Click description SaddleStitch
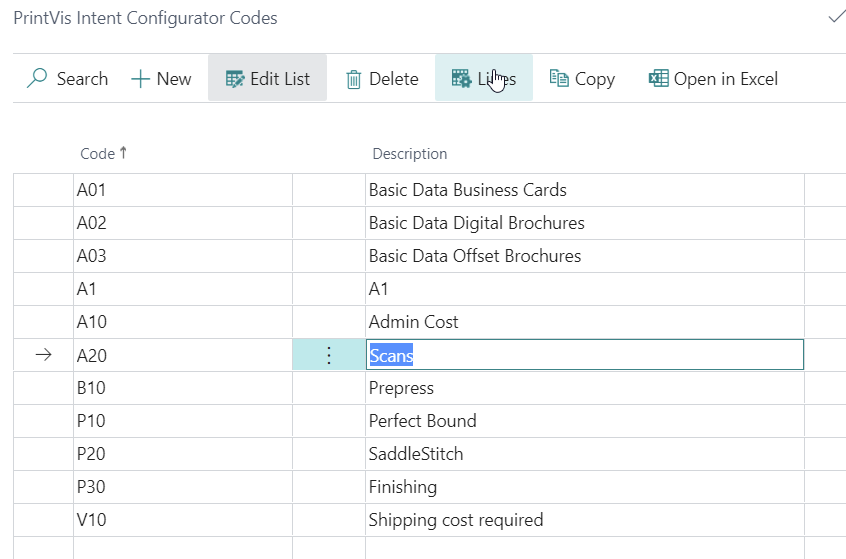The height and width of the screenshot is (559, 846). tap(416, 454)
